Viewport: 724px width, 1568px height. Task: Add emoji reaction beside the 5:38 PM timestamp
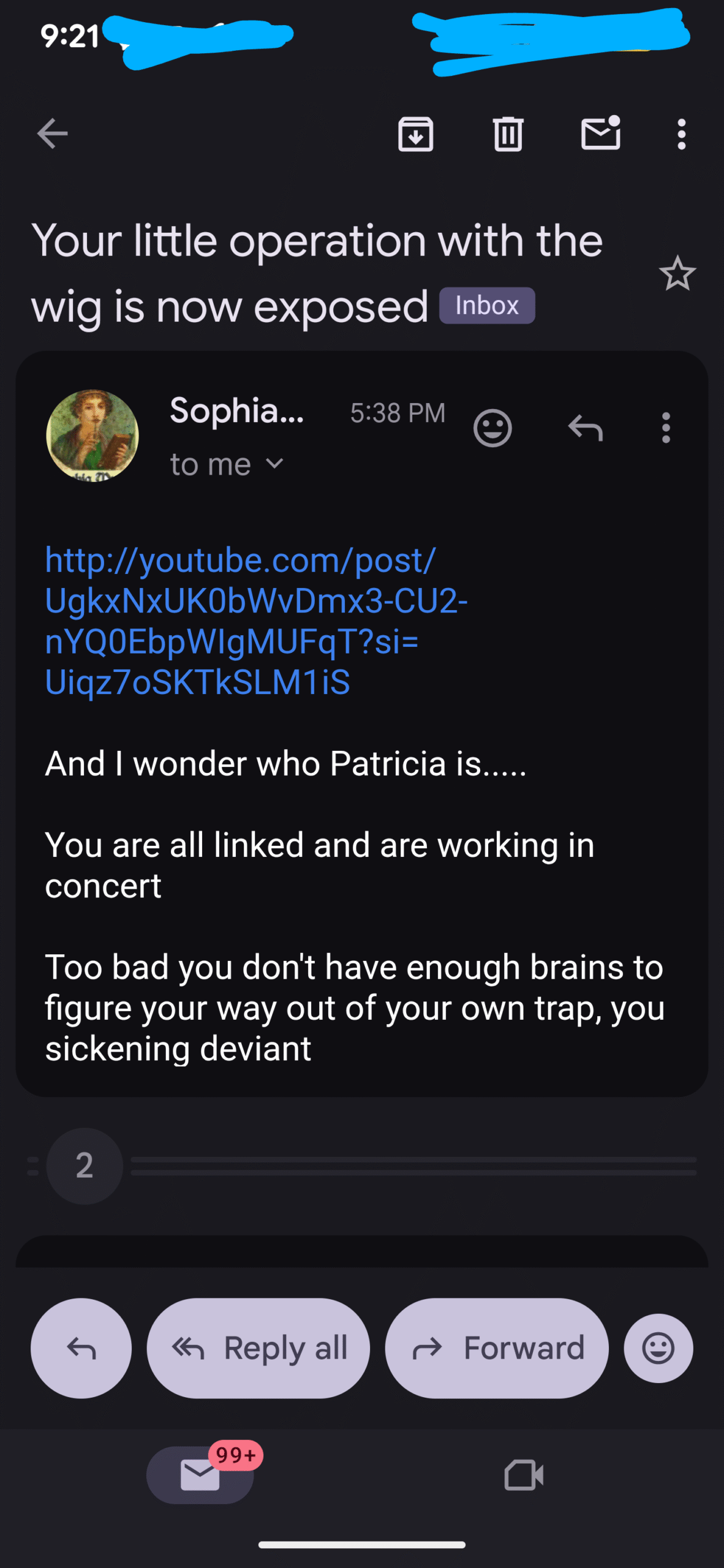pos(492,428)
